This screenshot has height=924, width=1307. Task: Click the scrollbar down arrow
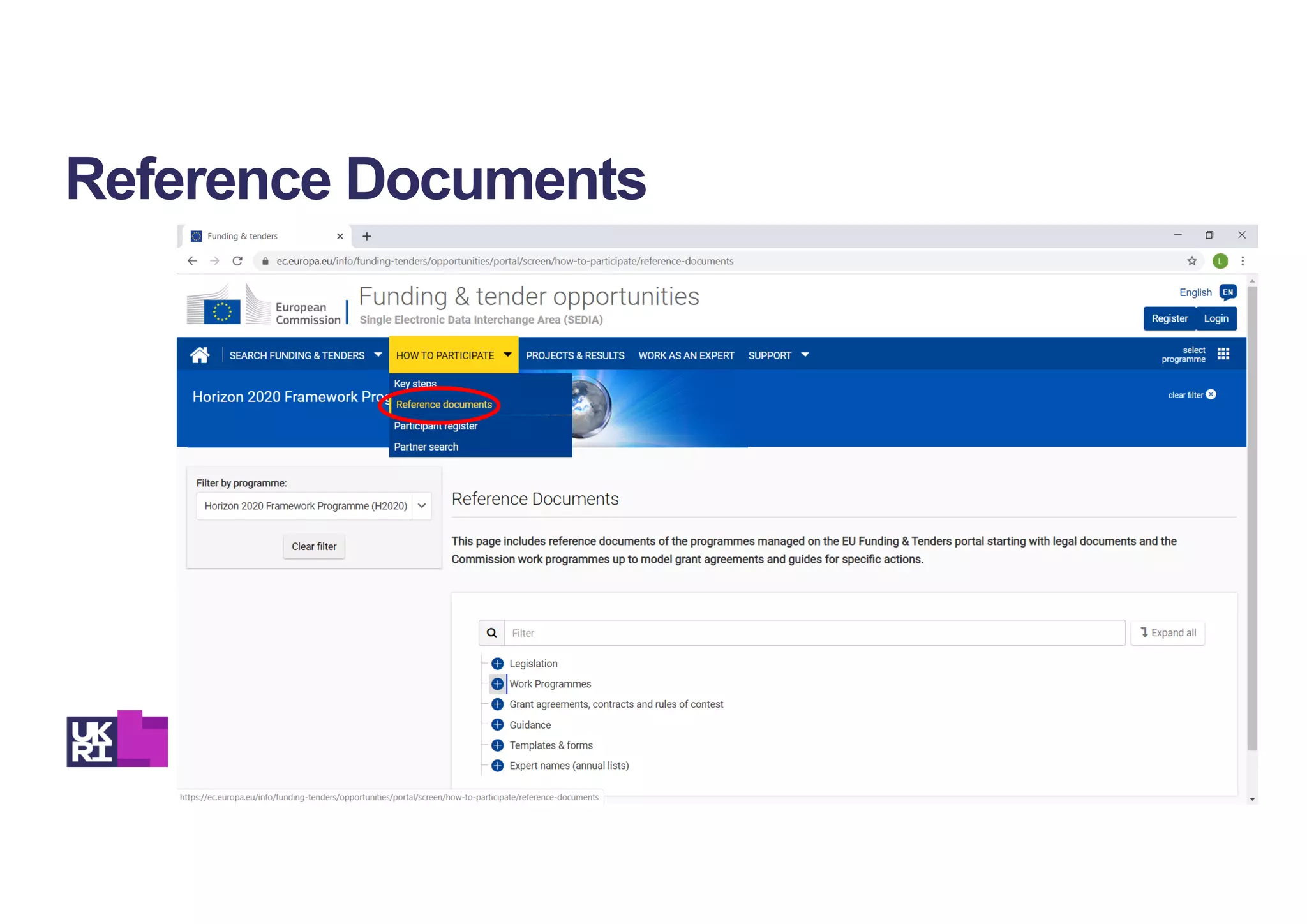point(1252,798)
